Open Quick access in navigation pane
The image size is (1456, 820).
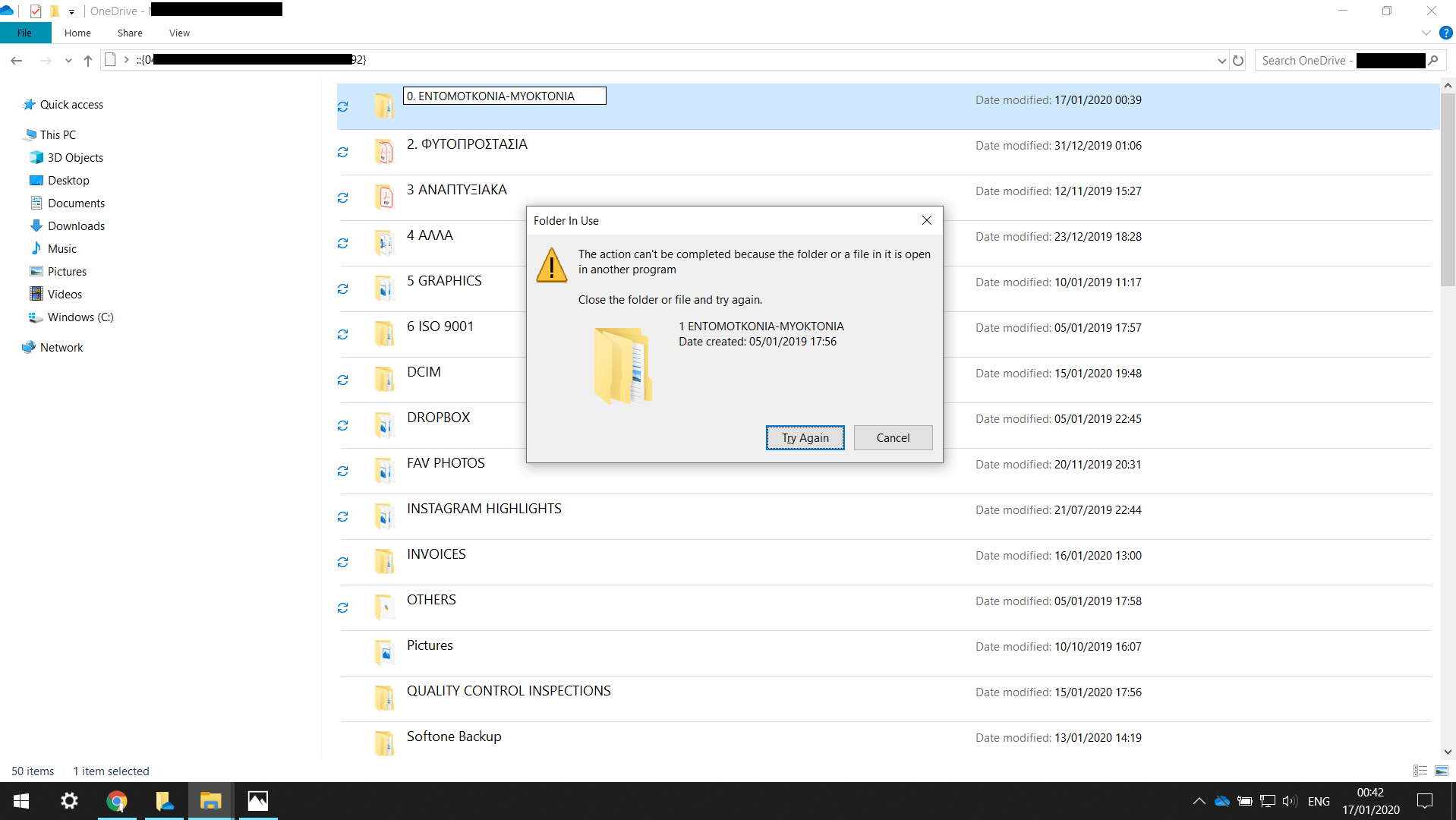tap(71, 105)
